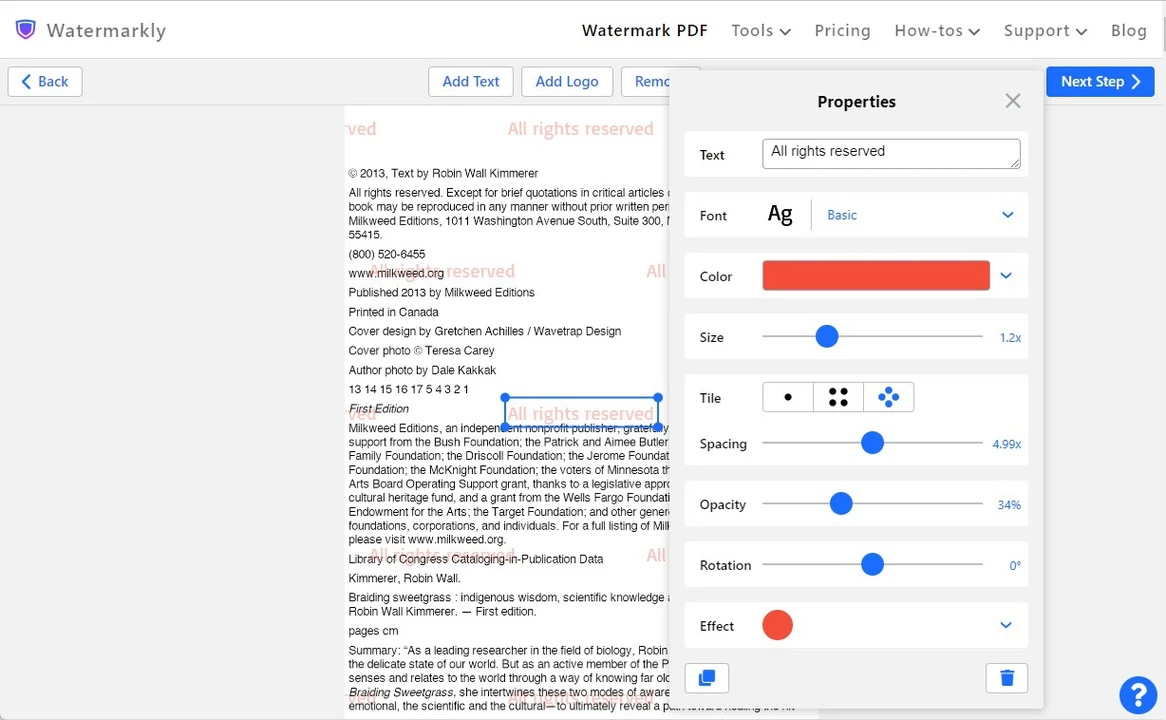Click the 'pages cm' line
The width and height of the screenshot is (1166, 720).
(x=373, y=631)
